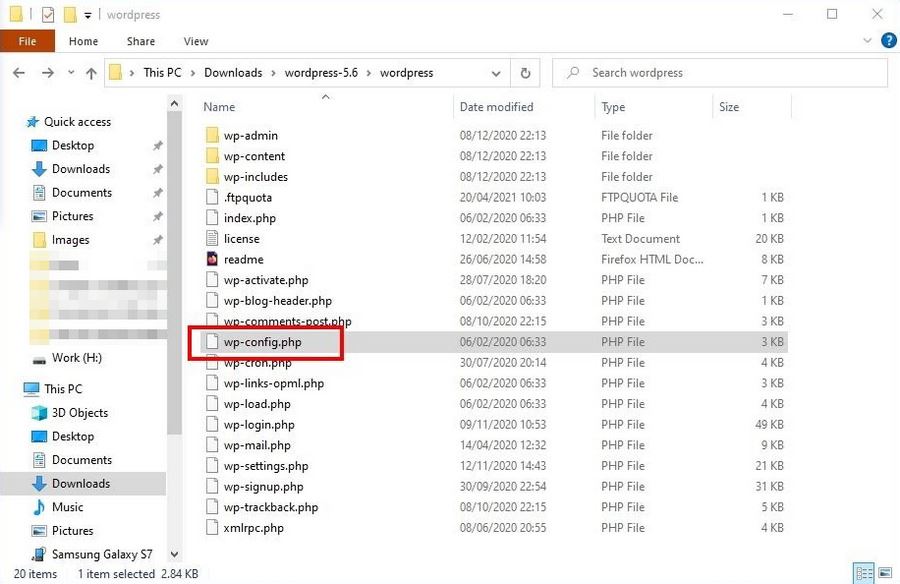The height and width of the screenshot is (584, 900).
Task: Refresh the wordpress folder view
Action: tap(525, 73)
